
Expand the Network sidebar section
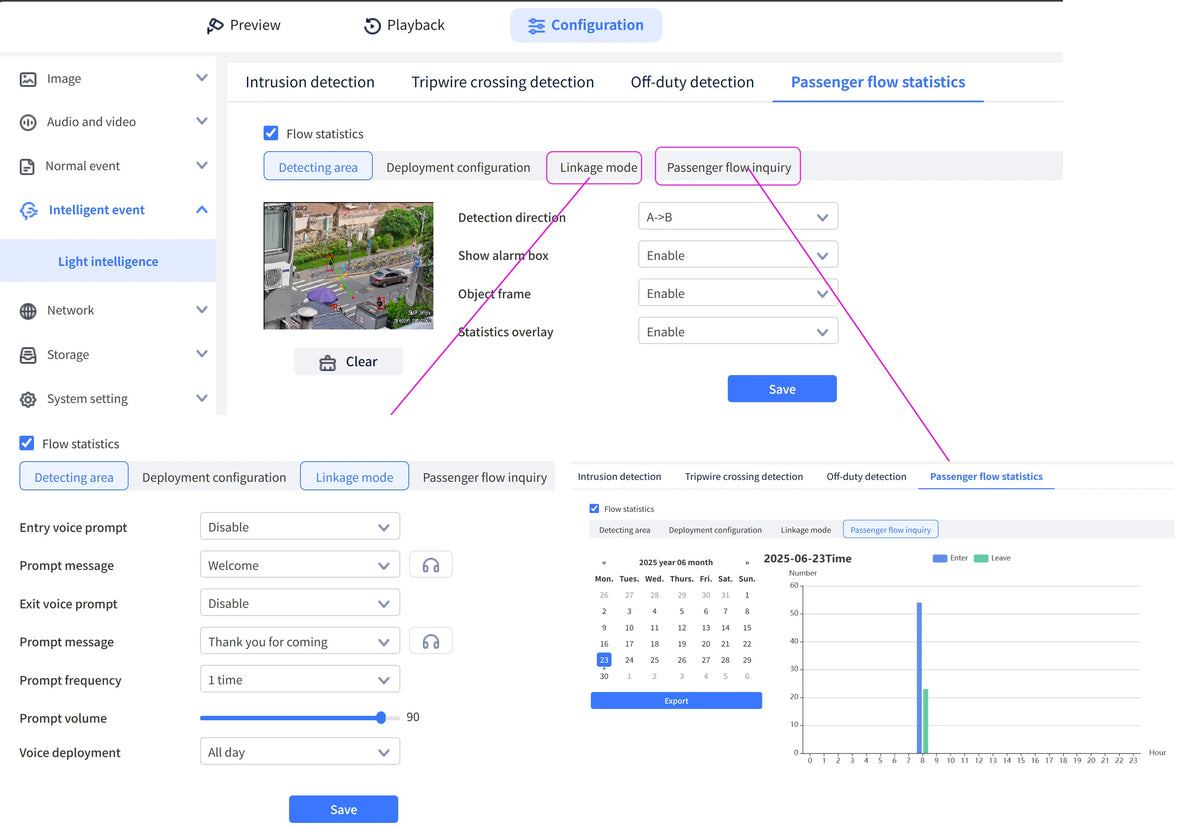pos(202,310)
